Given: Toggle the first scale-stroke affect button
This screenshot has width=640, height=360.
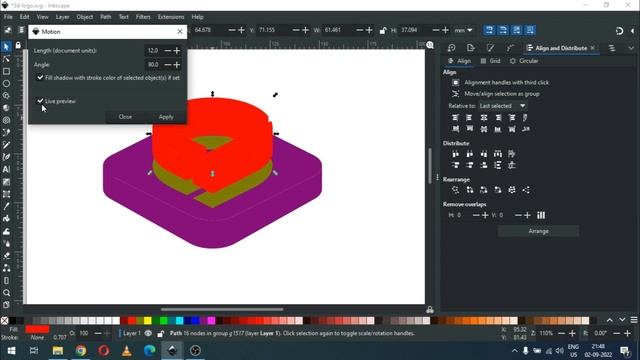Looking at the screenshot, I should pyautogui.click(x=489, y=30).
